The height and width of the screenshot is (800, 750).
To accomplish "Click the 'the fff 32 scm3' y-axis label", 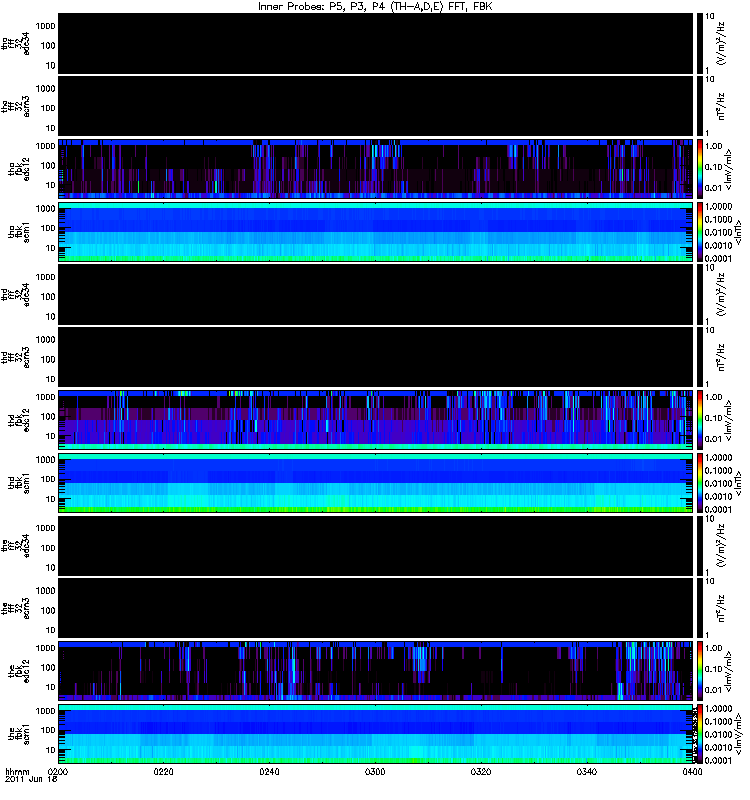I will tap(15, 608).
